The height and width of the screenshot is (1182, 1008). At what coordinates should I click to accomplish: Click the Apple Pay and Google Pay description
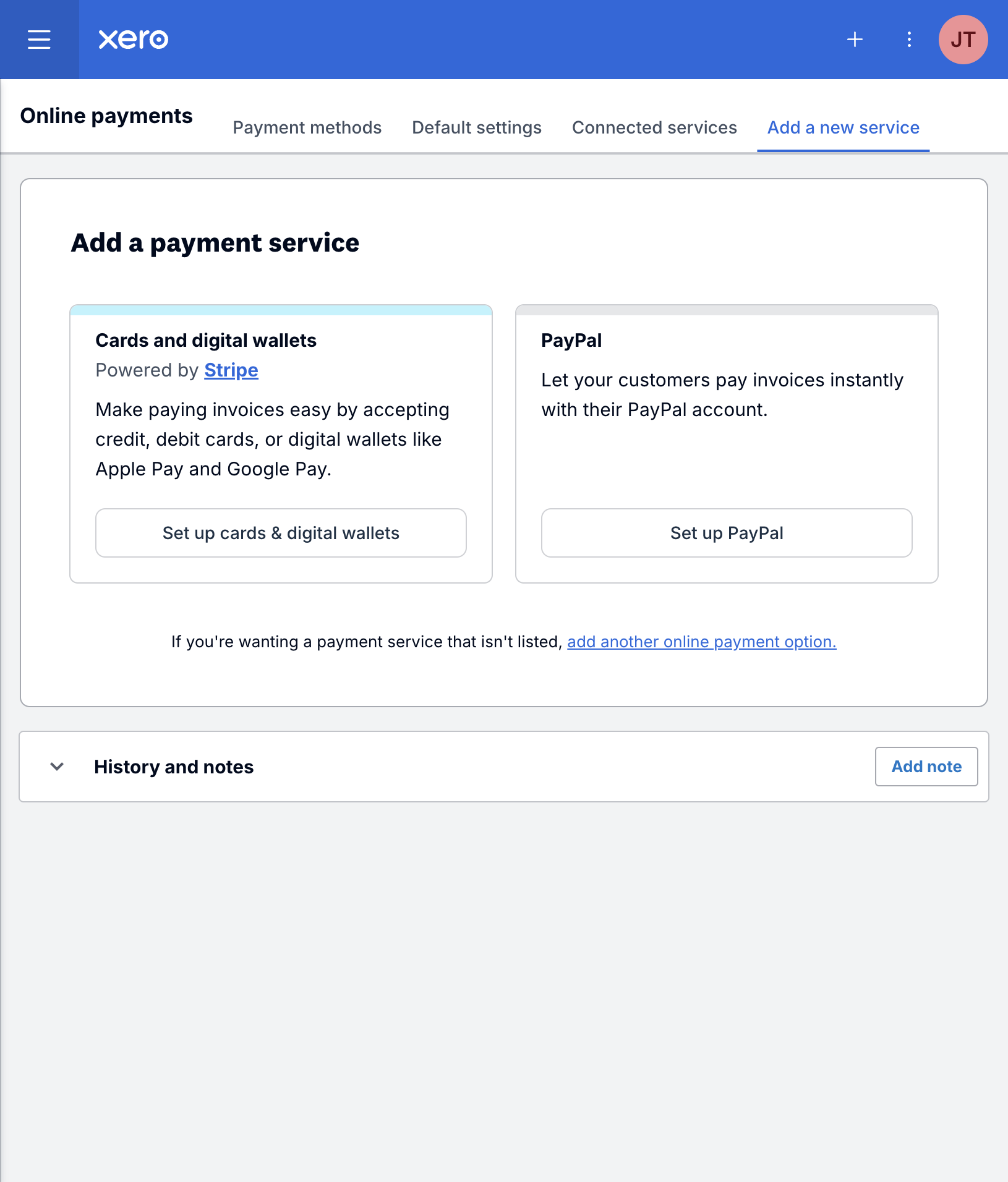point(272,440)
